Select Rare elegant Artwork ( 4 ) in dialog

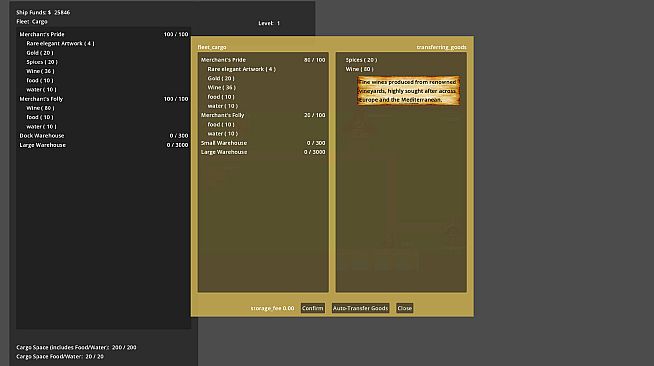click(x=241, y=69)
